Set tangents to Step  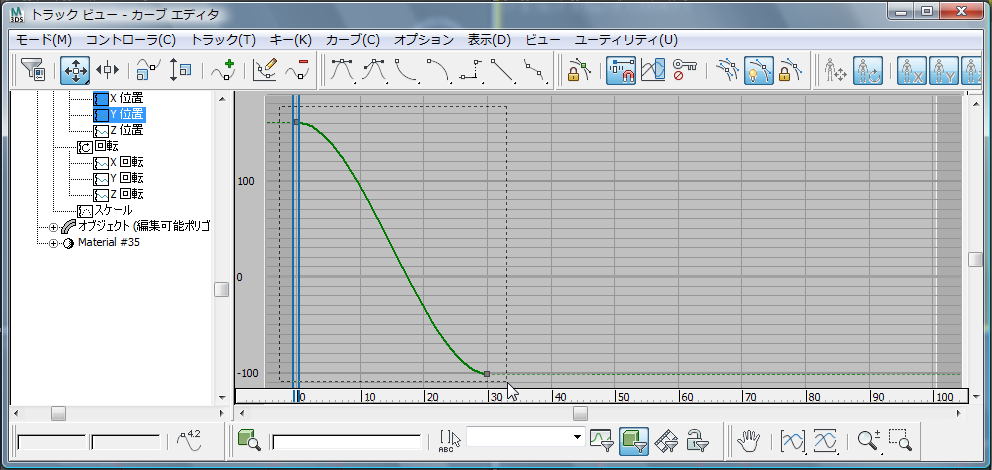point(470,70)
